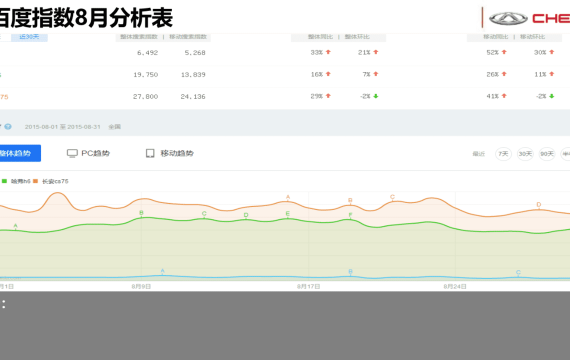
Task: Click the 整体搜索指数 column header
Action: [139, 37]
